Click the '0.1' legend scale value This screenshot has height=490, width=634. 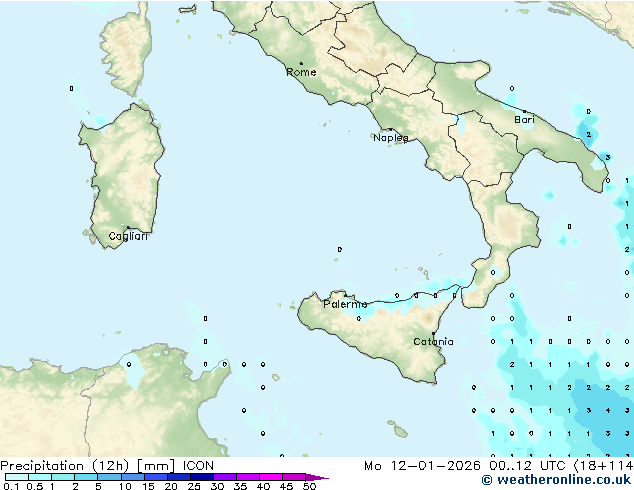[x=11, y=486]
